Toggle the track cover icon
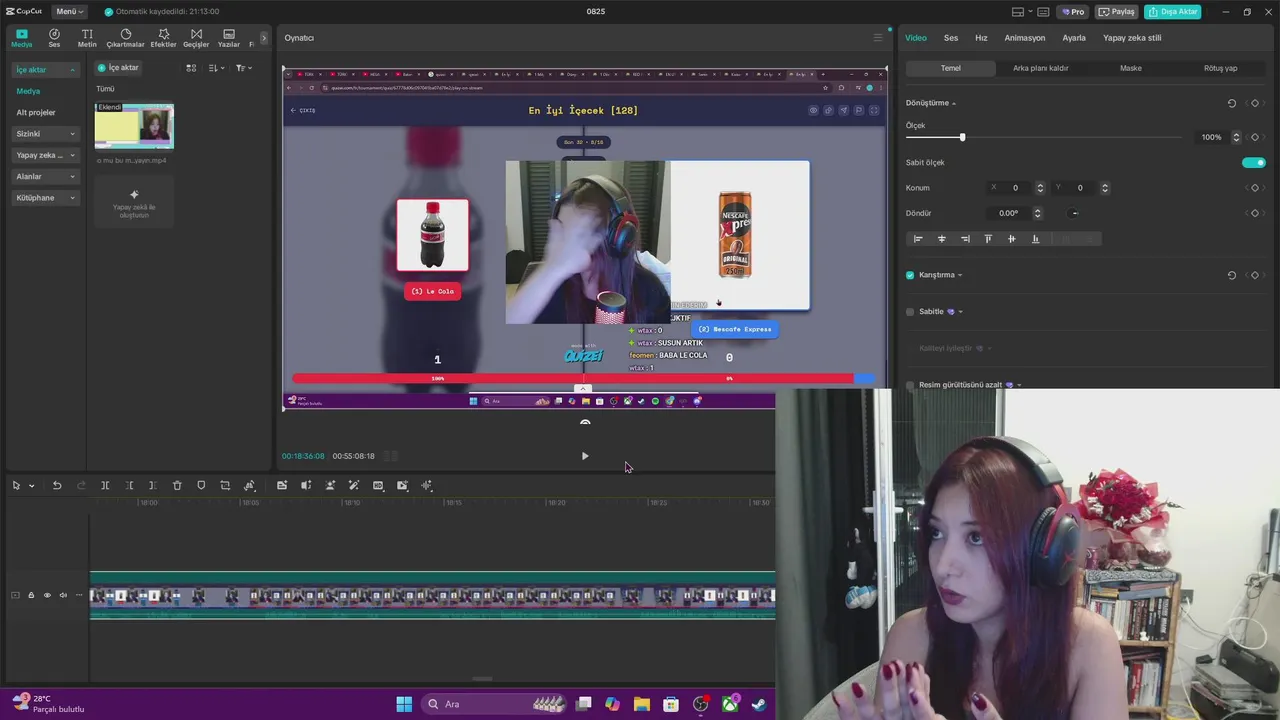 click(x=15, y=595)
